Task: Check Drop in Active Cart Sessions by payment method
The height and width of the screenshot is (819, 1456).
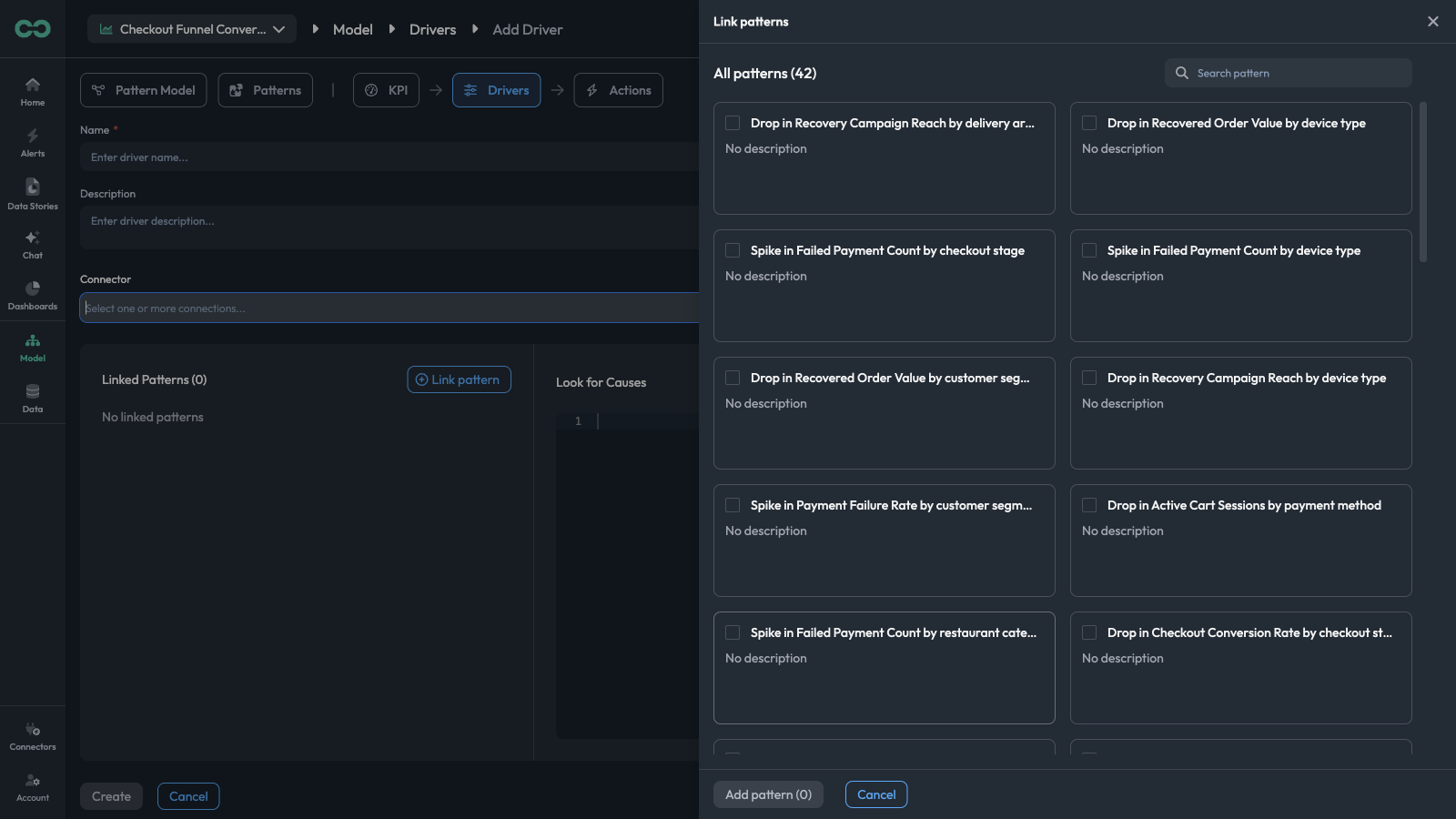Action: (x=1089, y=505)
